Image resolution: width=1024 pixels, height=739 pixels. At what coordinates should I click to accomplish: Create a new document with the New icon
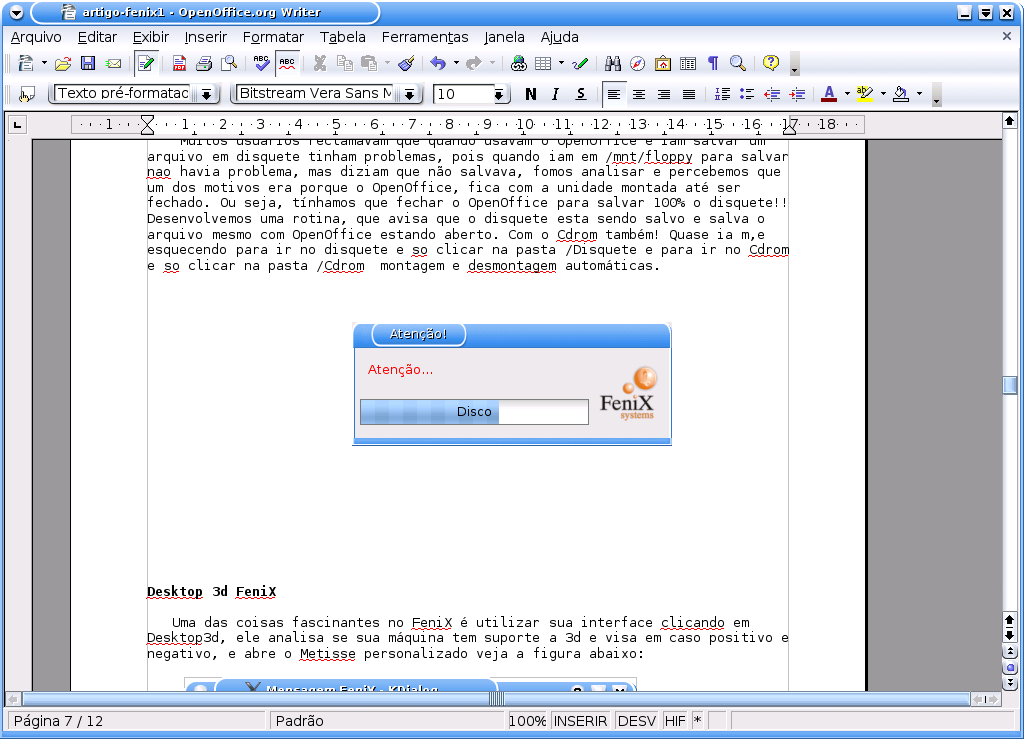(x=26, y=63)
